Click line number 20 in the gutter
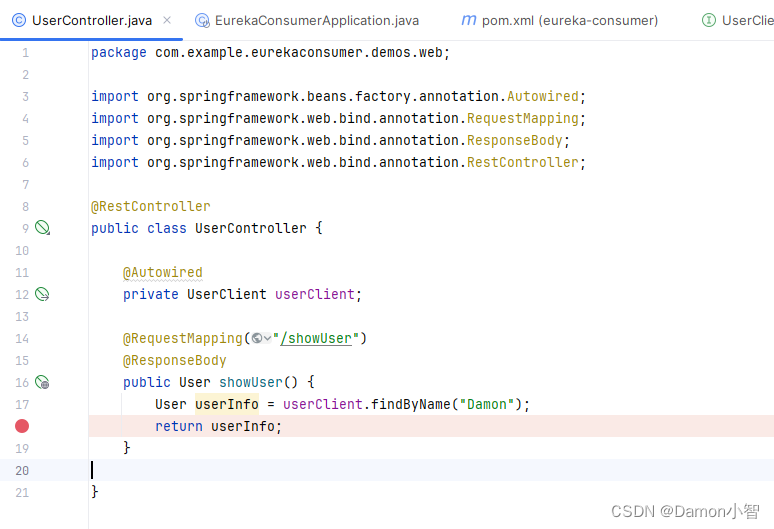774x529 pixels. 22,470
